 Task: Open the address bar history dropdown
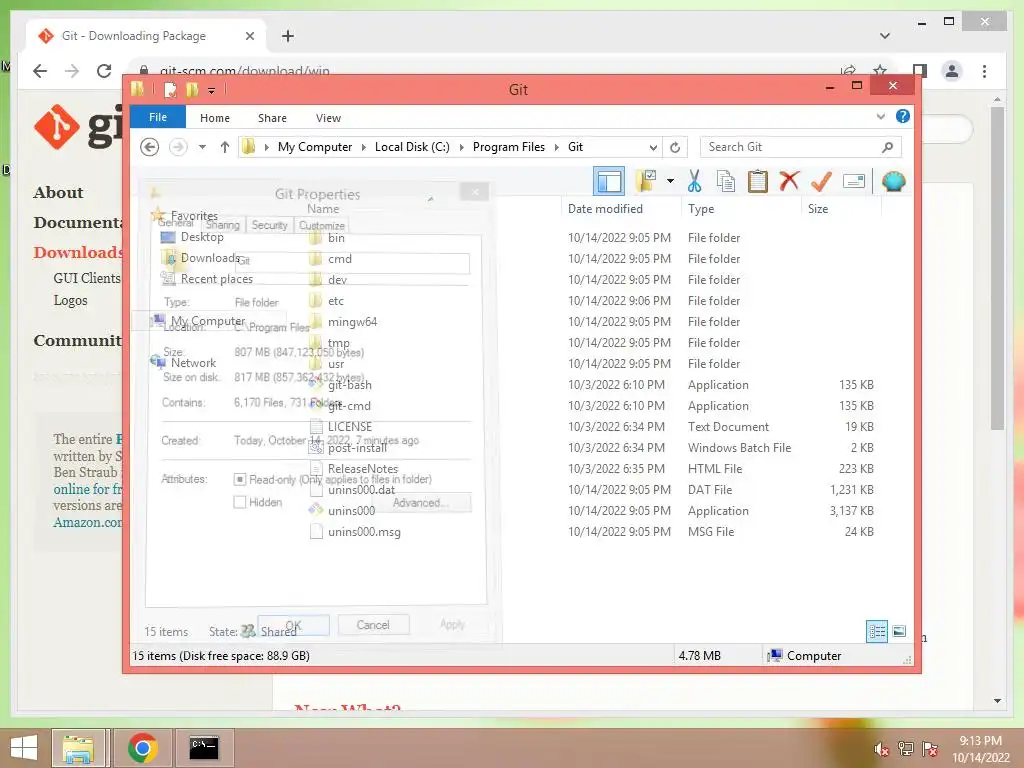652,147
